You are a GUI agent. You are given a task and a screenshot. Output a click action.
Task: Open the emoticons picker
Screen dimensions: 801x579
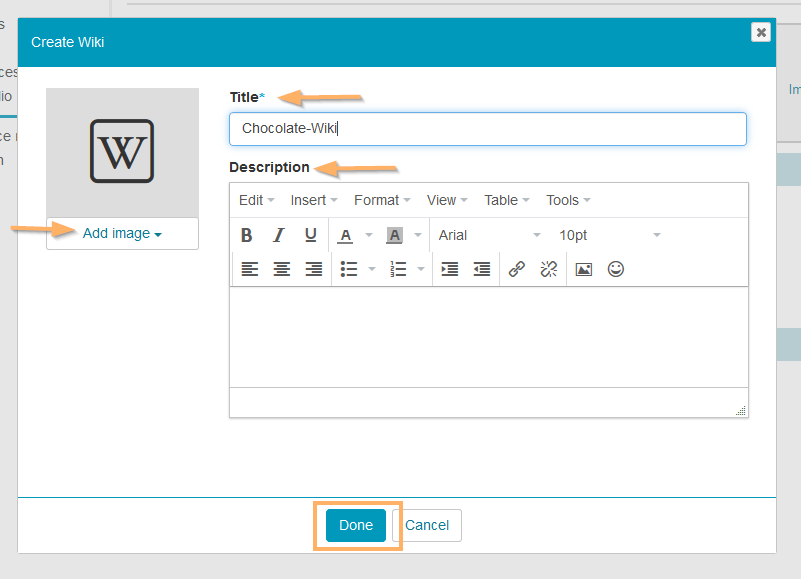[616, 269]
